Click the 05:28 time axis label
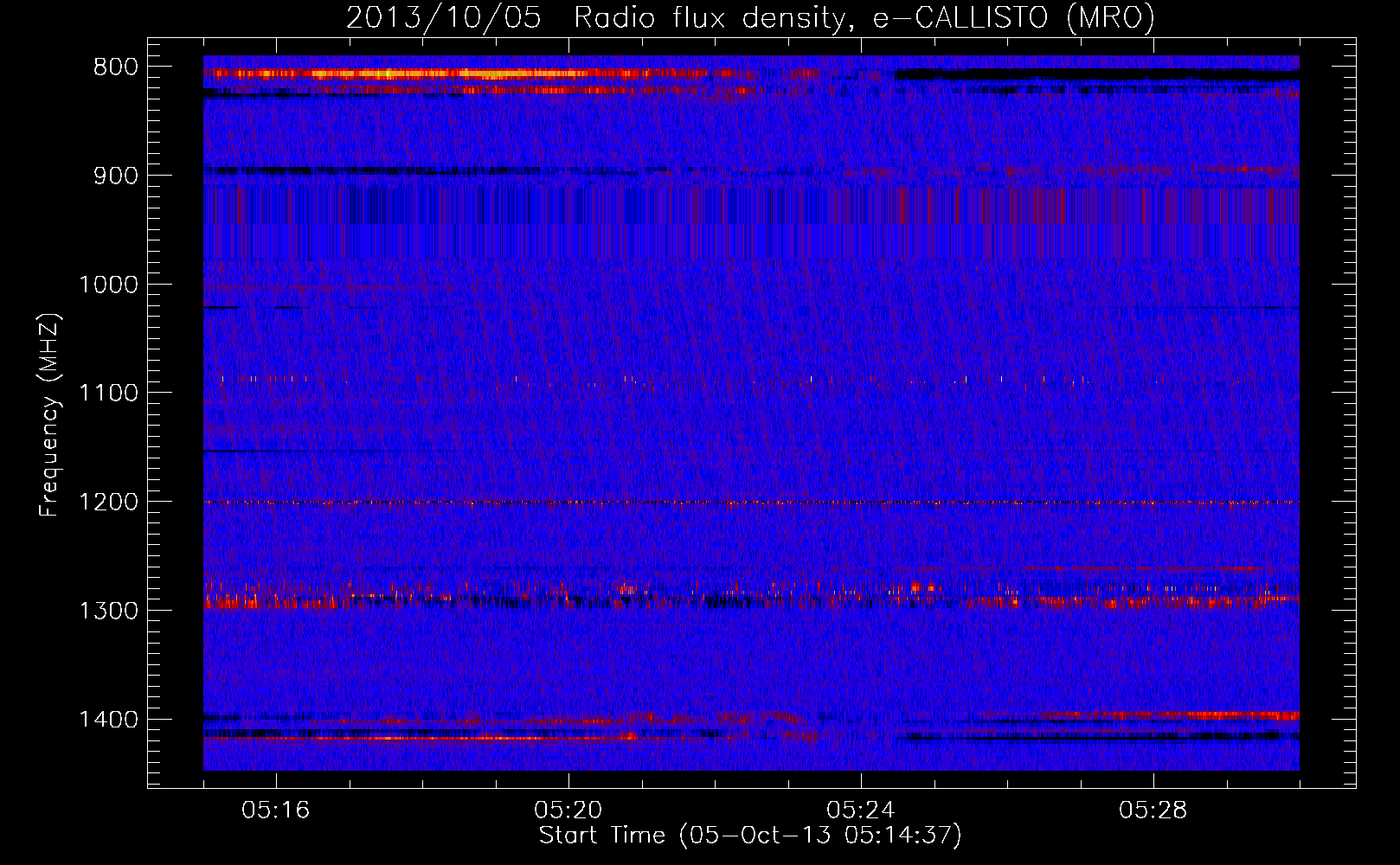The height and width of the screenshot is (865, 1400). (x=1153, y=811)
